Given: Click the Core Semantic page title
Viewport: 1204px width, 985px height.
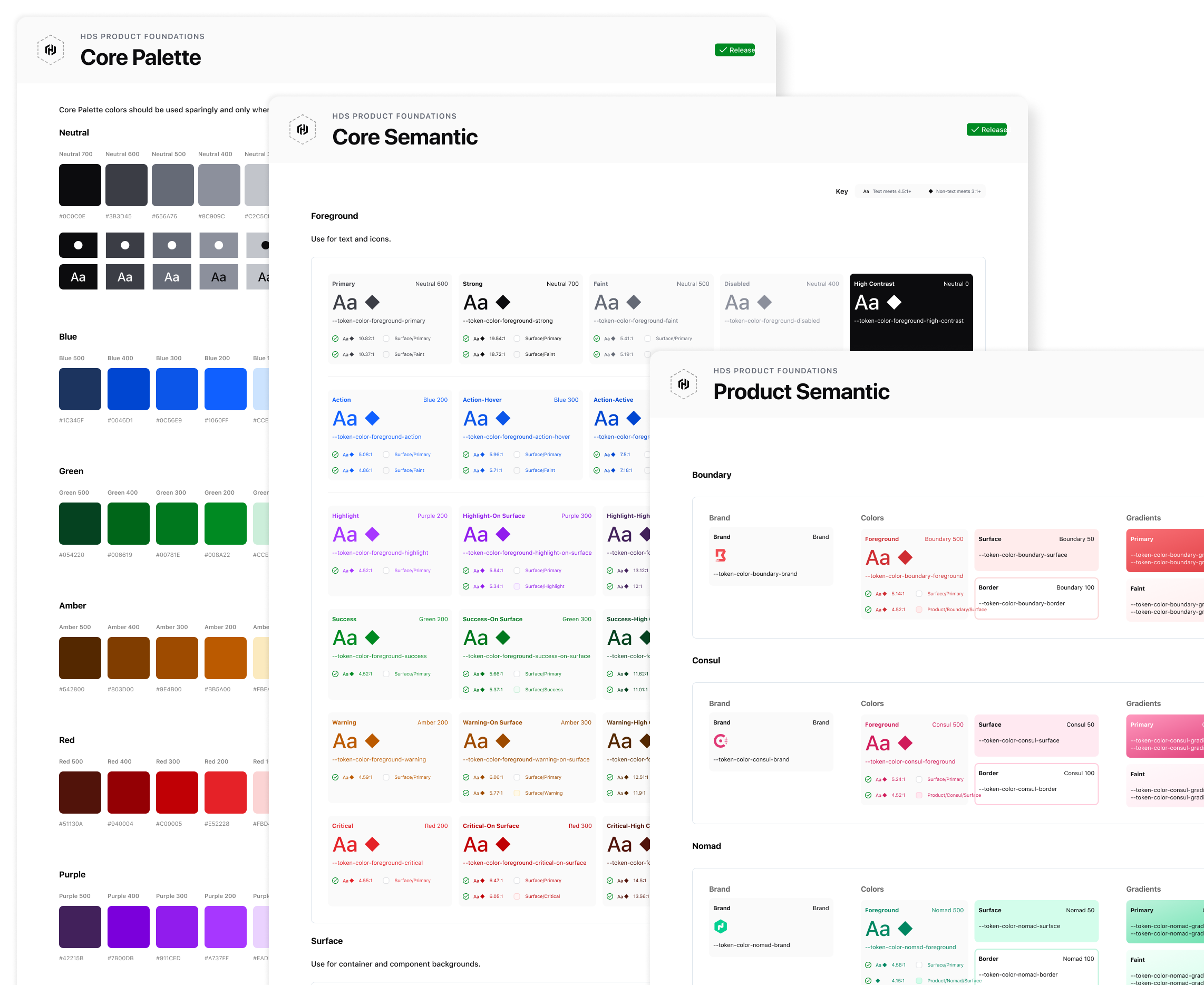Looking at the screenshot, I should (405, 137).
